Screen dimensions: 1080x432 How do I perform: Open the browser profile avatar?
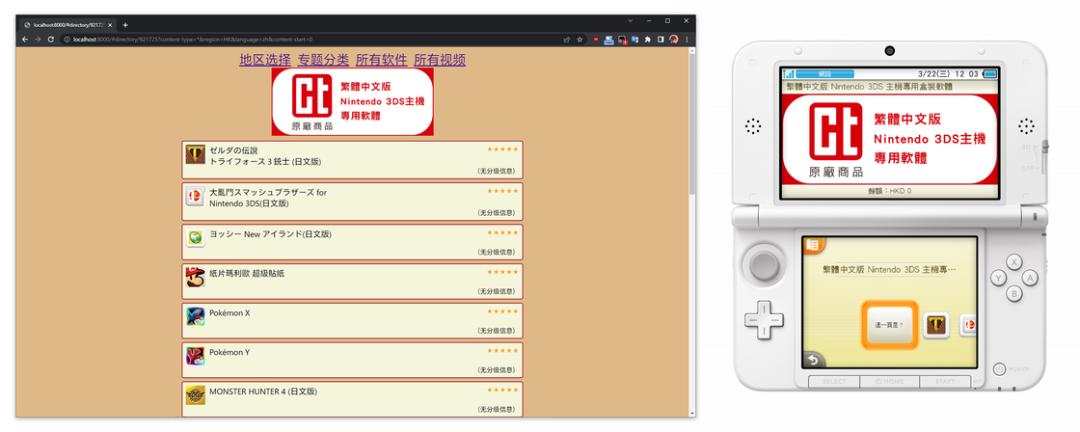coord(674,39)
